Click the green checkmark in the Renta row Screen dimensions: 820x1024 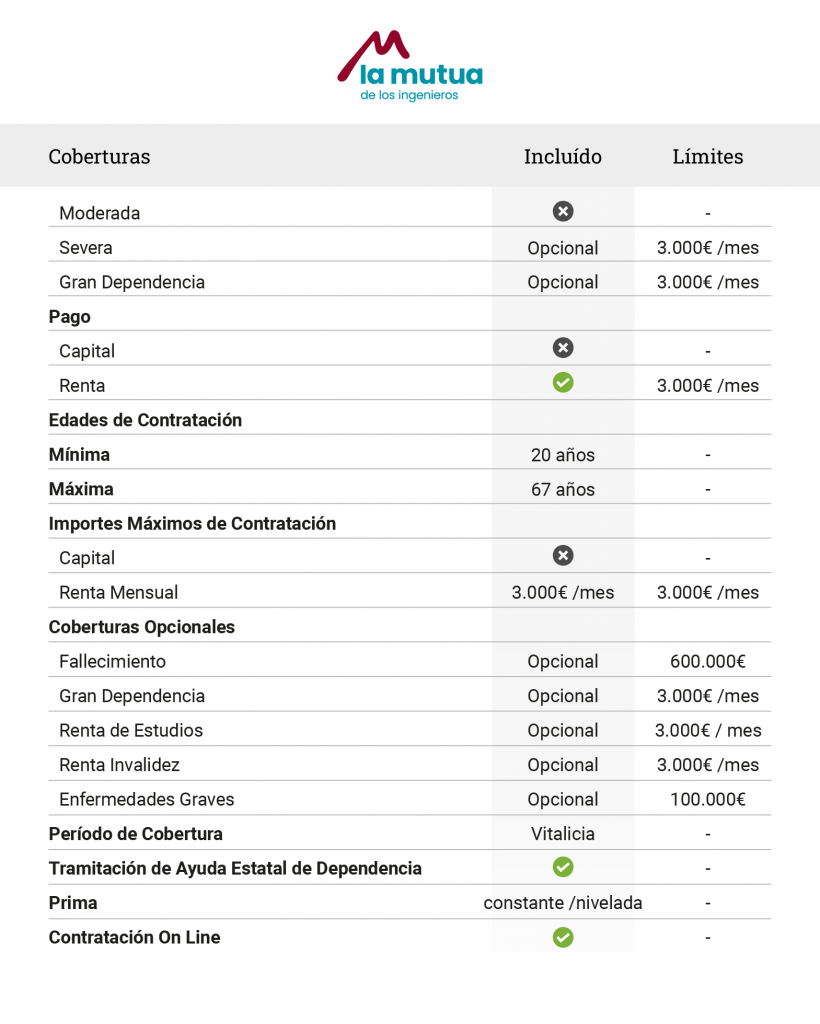(x=563, y=383)
